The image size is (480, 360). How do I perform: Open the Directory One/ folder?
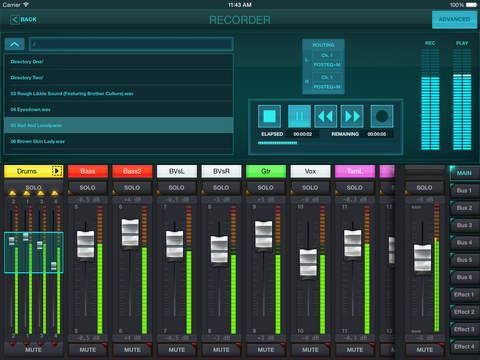[x=118, y=62]
